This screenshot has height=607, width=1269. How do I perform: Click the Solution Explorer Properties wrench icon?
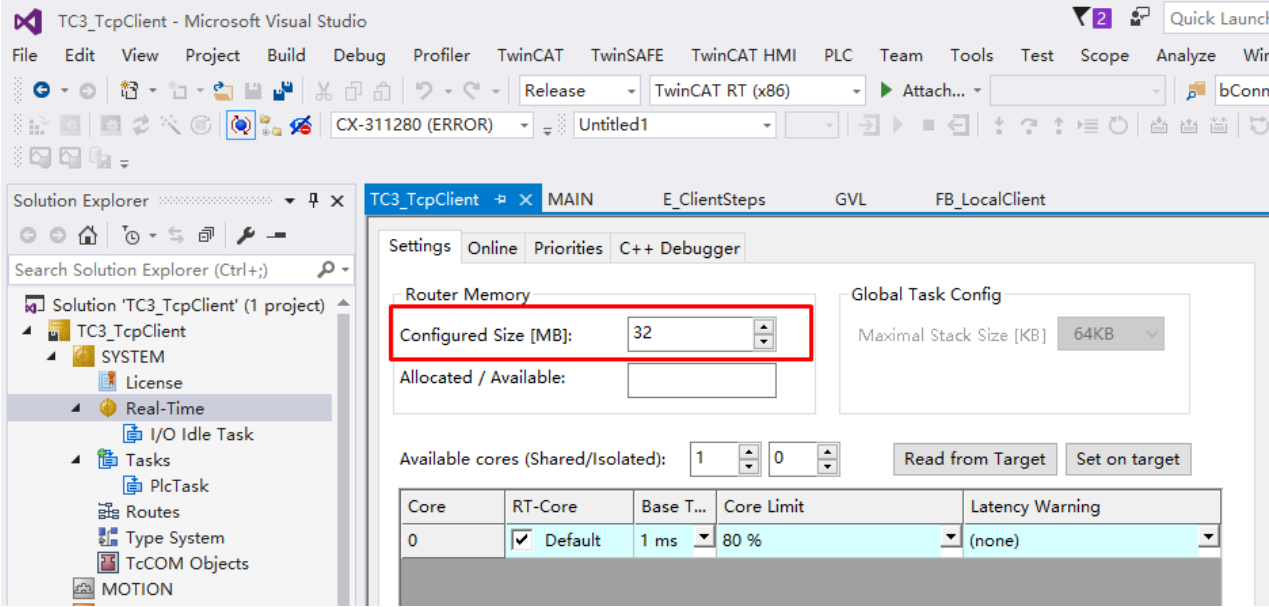(245, 236)
